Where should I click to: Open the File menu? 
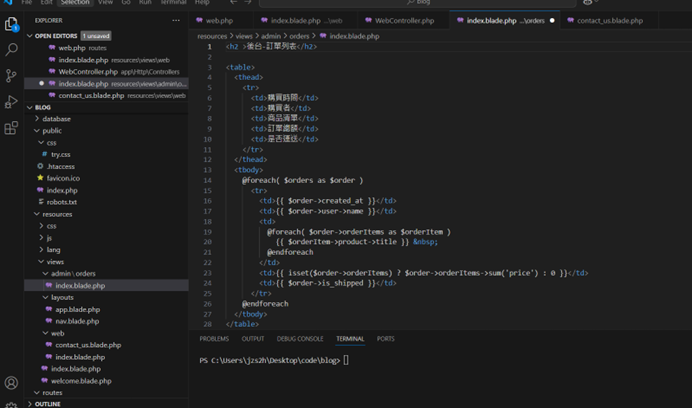27,2
